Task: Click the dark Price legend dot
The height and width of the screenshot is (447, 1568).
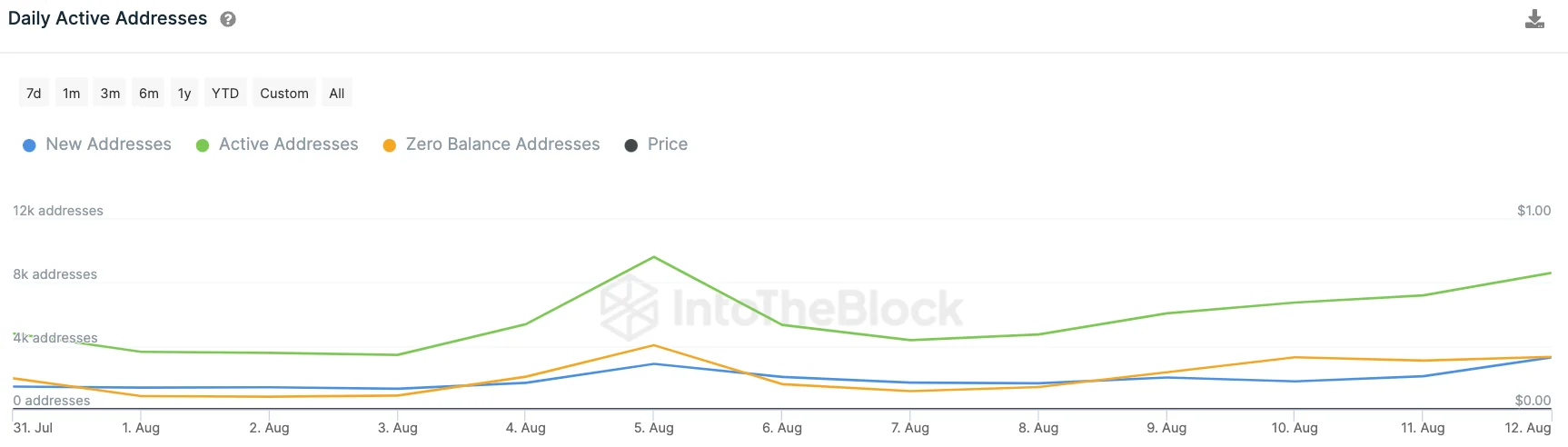Action: (x=631, y=145)
